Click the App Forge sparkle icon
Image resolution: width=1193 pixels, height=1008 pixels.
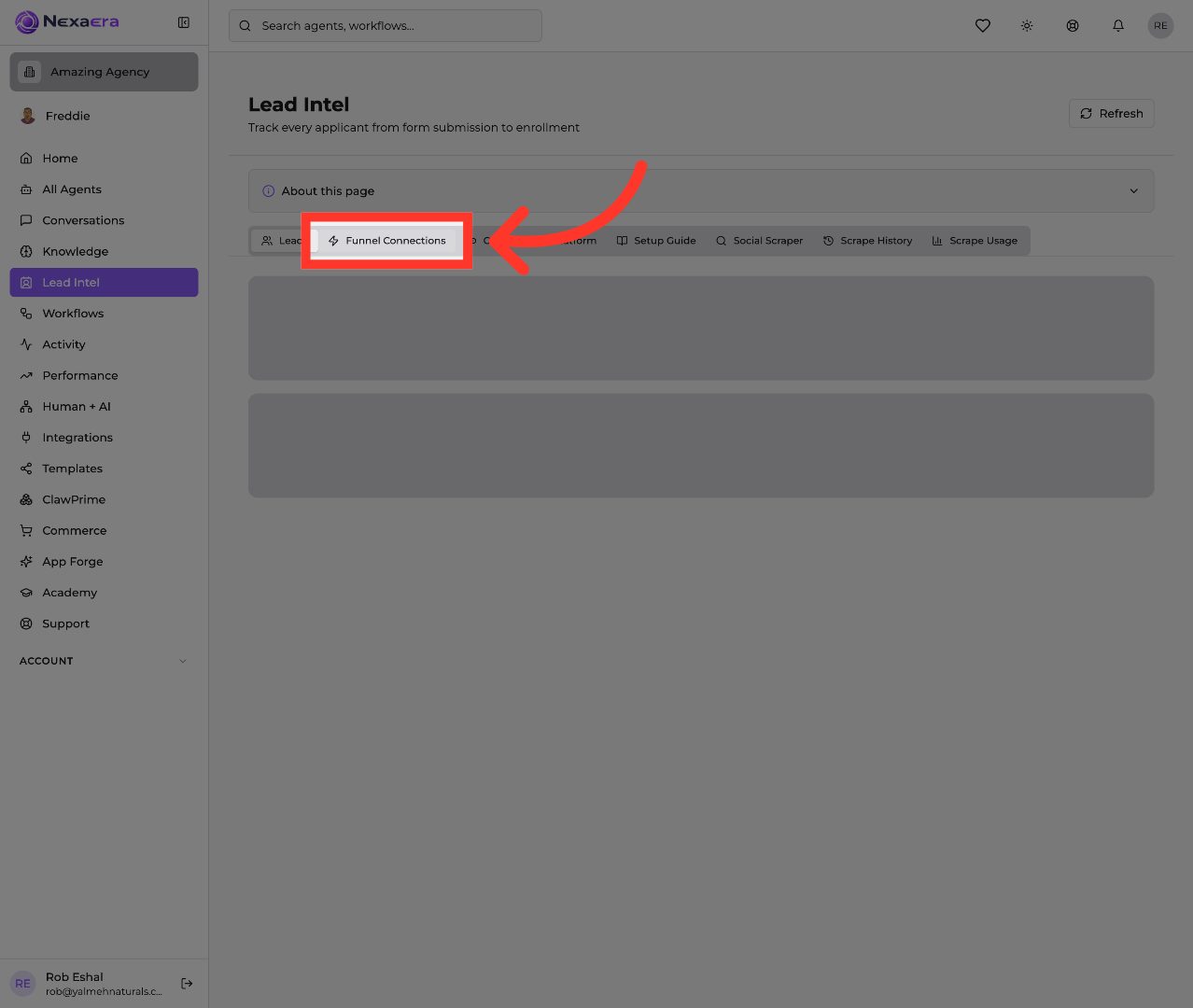[26, 562]
